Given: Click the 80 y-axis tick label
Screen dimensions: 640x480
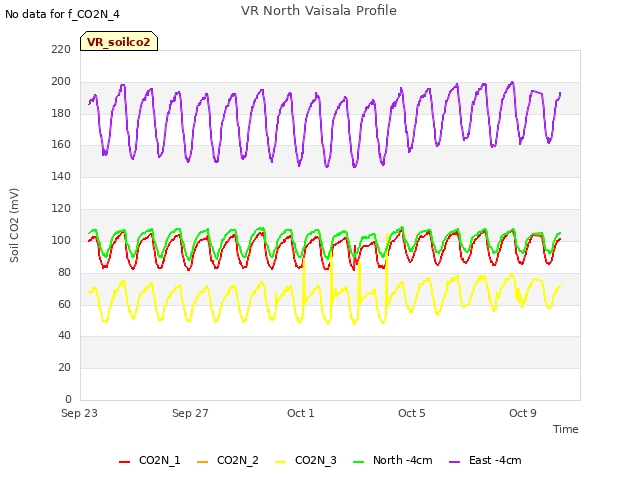Looking at the screenshot, I should (x=64, y=272).
